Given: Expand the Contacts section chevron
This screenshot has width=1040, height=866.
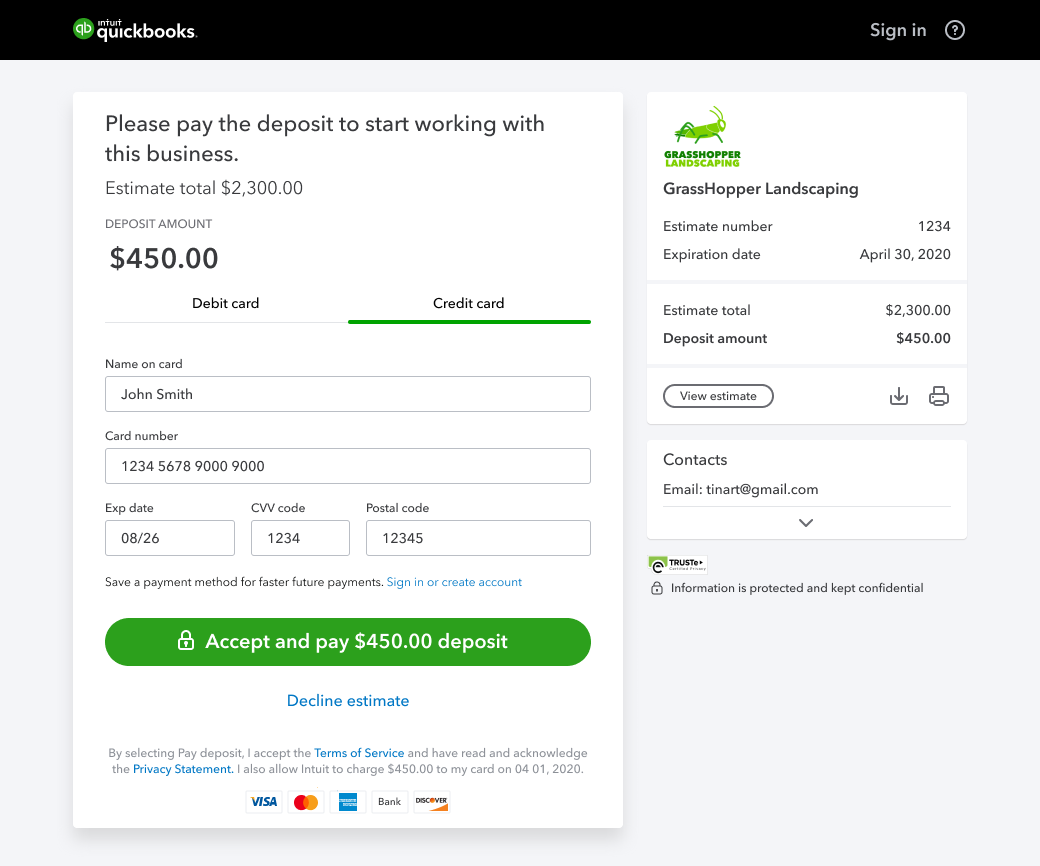Looking at the screenshot, I should tap(806, 522).
